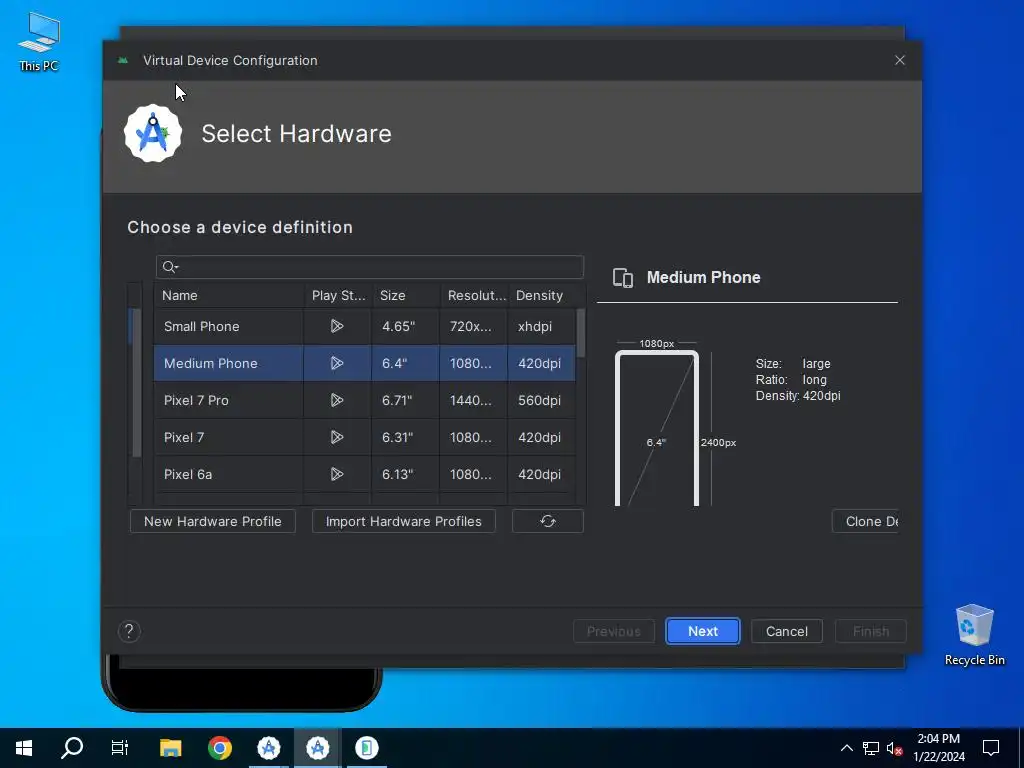Select the Pixel 7 Pro device row
The height and width of the screenshot is (768, 1024).
(x=364, y=400)
